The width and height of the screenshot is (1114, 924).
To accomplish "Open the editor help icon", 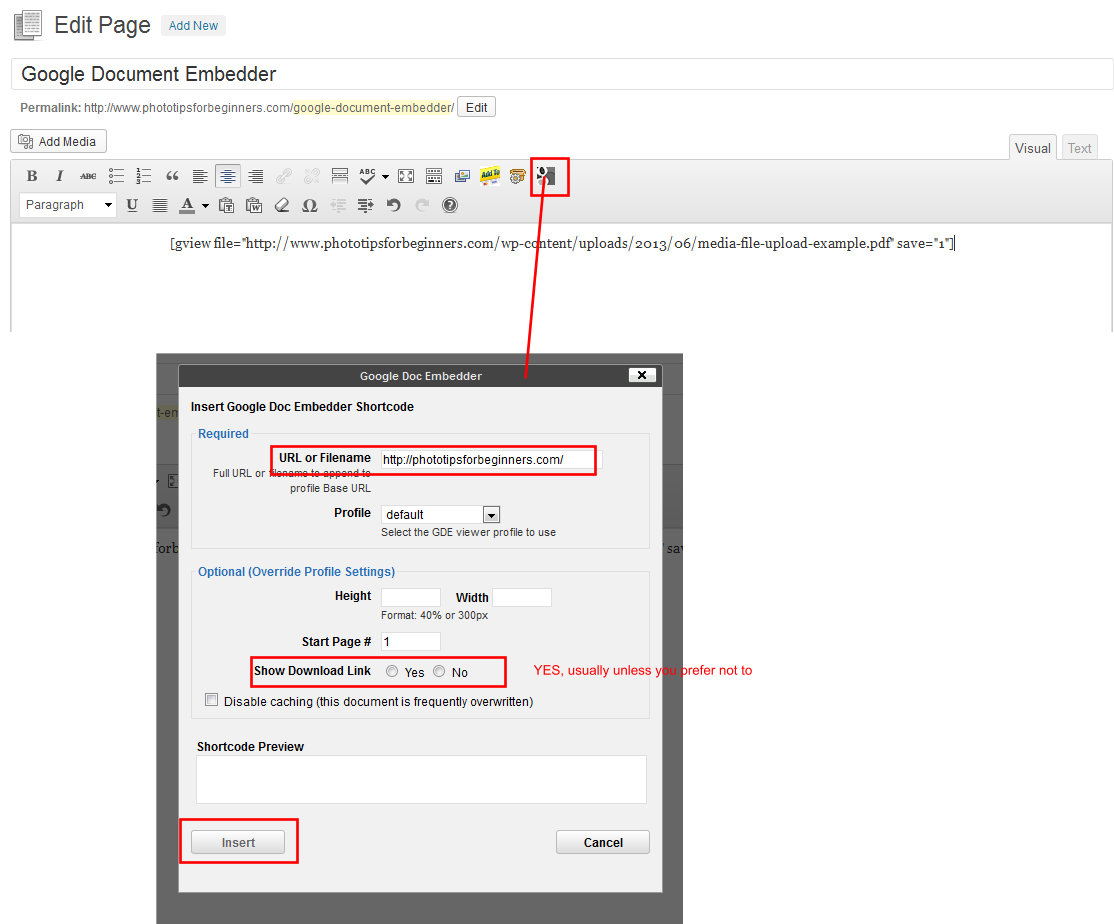I will tap(450, 205).
